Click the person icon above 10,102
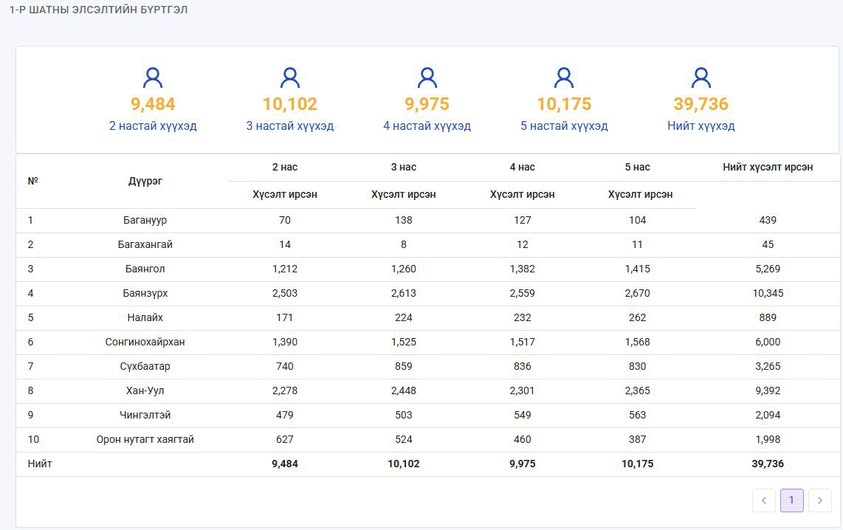843x530 pixels. point(290,78)
